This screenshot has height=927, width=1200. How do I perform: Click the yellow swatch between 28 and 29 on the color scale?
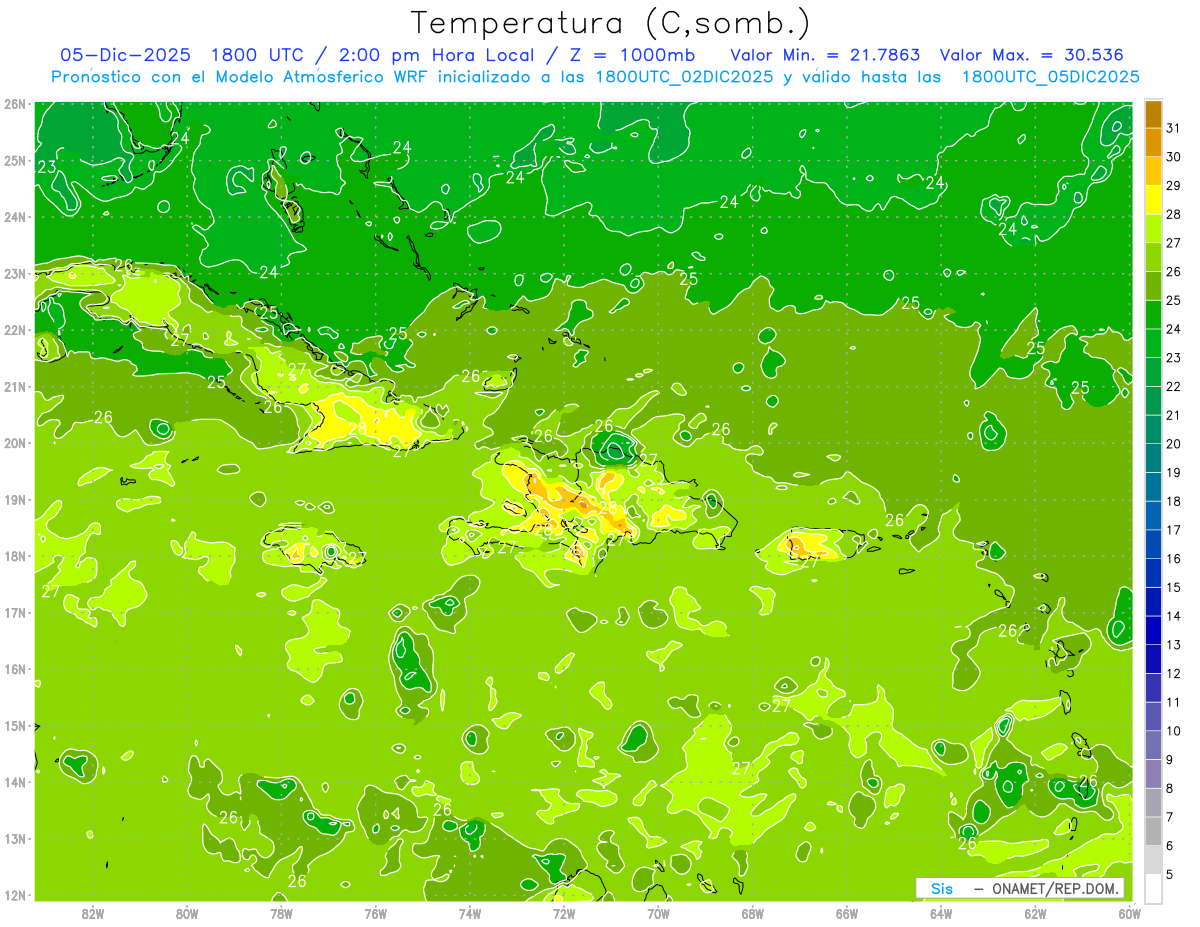click(x=1153, y=200)
